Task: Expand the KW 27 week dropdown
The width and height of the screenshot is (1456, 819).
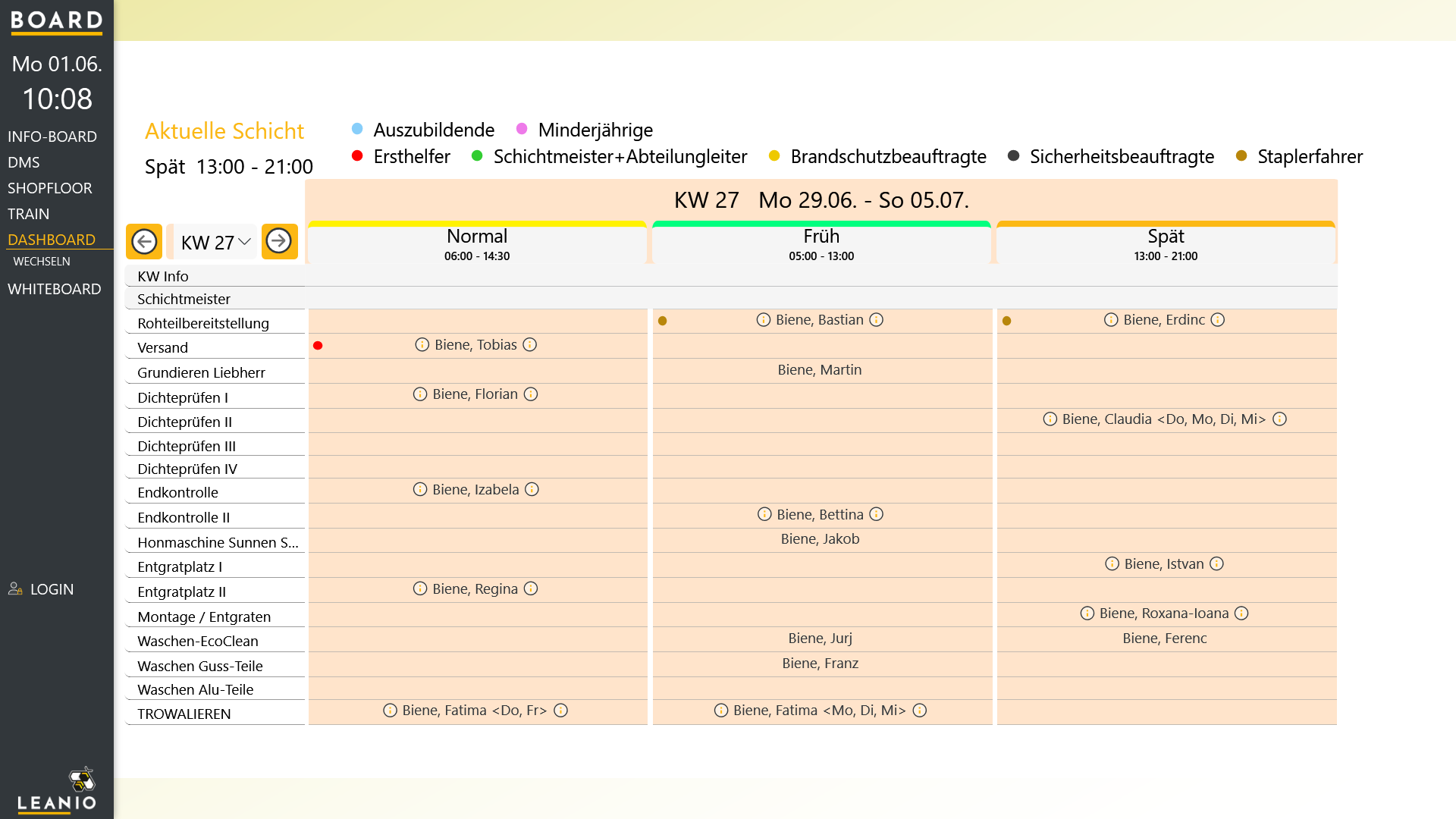Action: click(x=215, y=243)
